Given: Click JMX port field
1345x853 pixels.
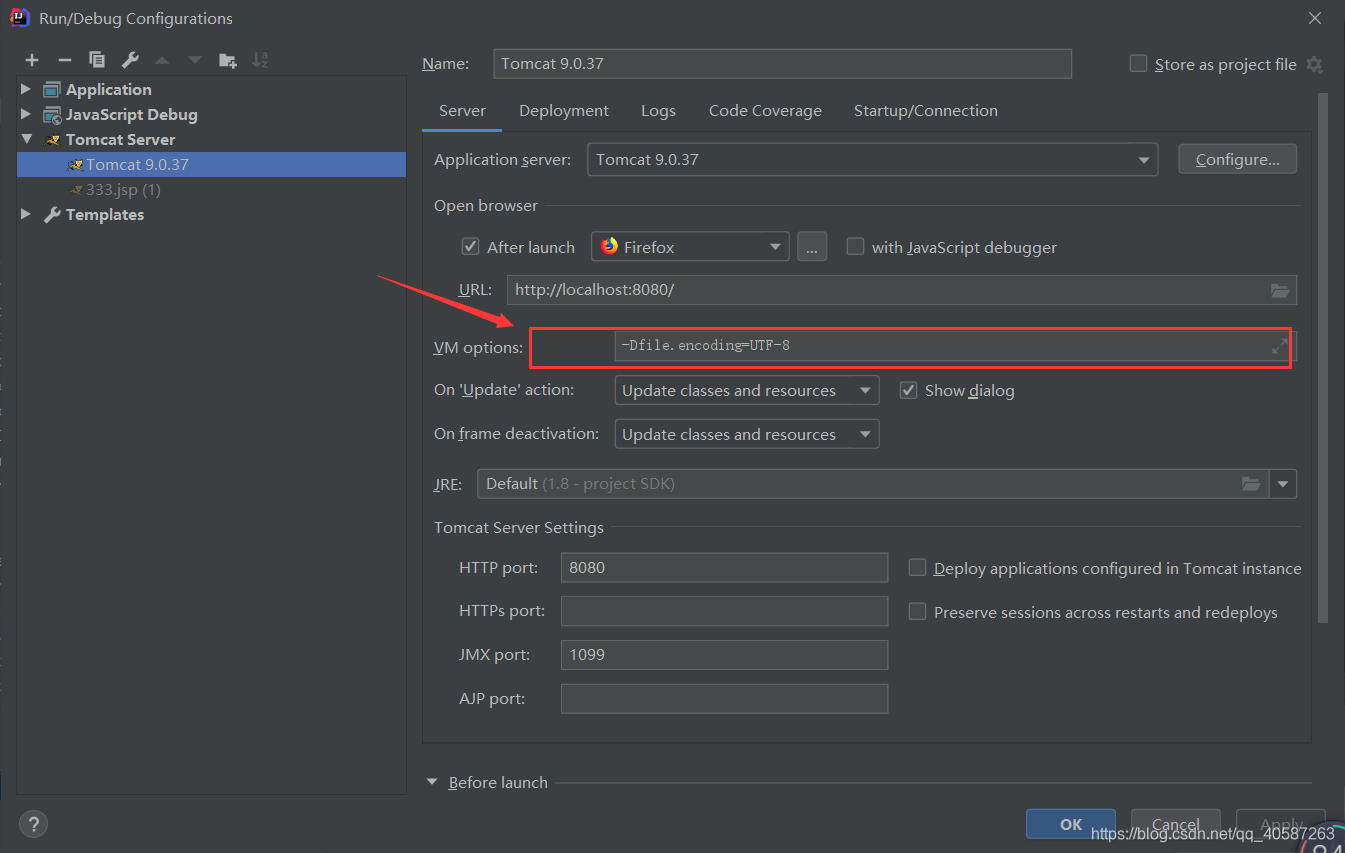Looking at the screenshot, I should click(724, 655).
